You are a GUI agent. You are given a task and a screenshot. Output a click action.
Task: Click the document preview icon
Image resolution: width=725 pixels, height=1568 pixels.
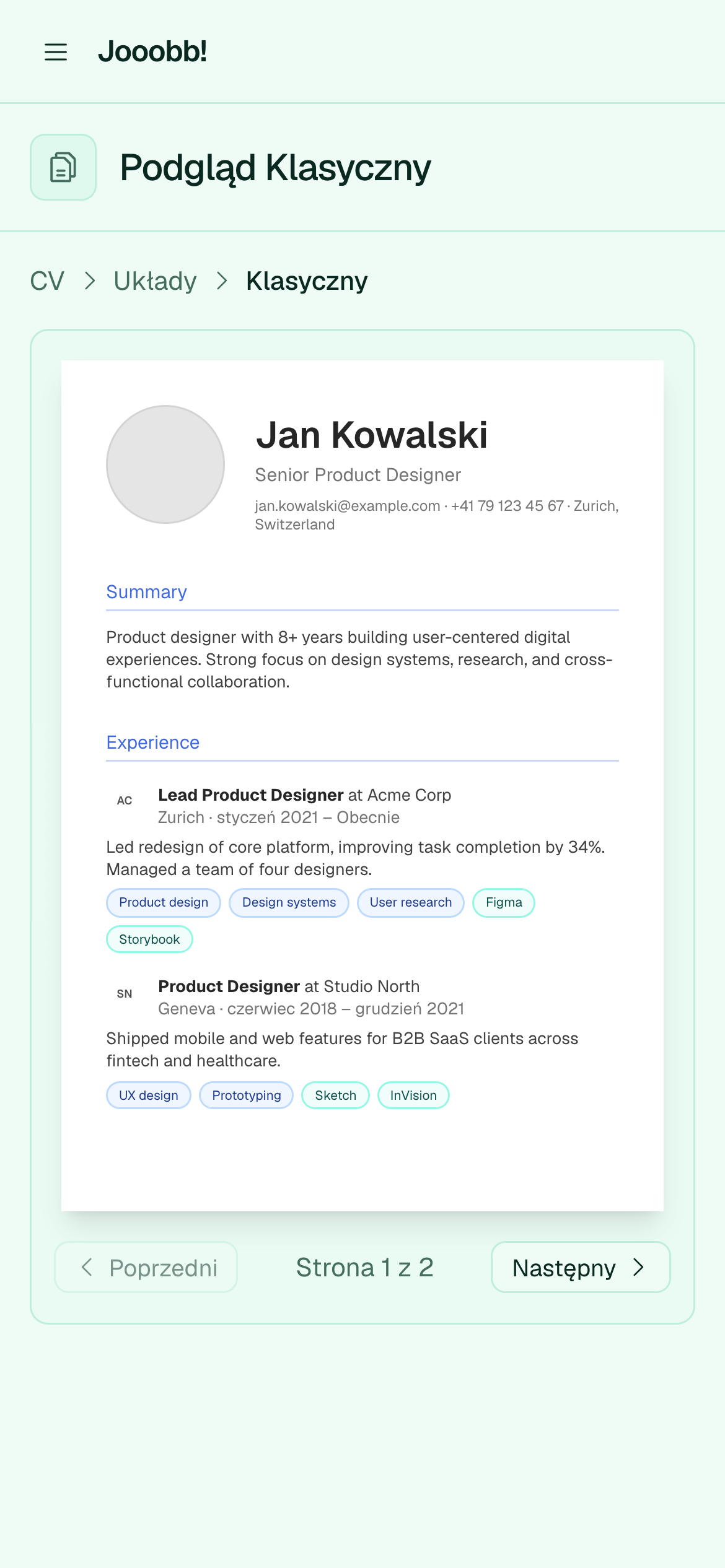tap(63, 167)
